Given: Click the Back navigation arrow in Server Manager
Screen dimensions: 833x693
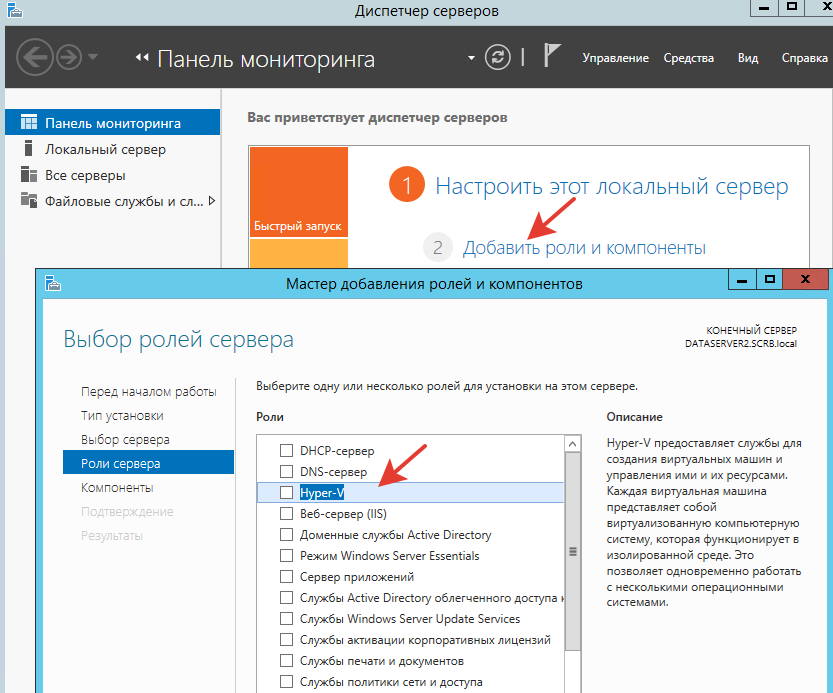Looking at the screenshot, I should (x=35, y=57).
